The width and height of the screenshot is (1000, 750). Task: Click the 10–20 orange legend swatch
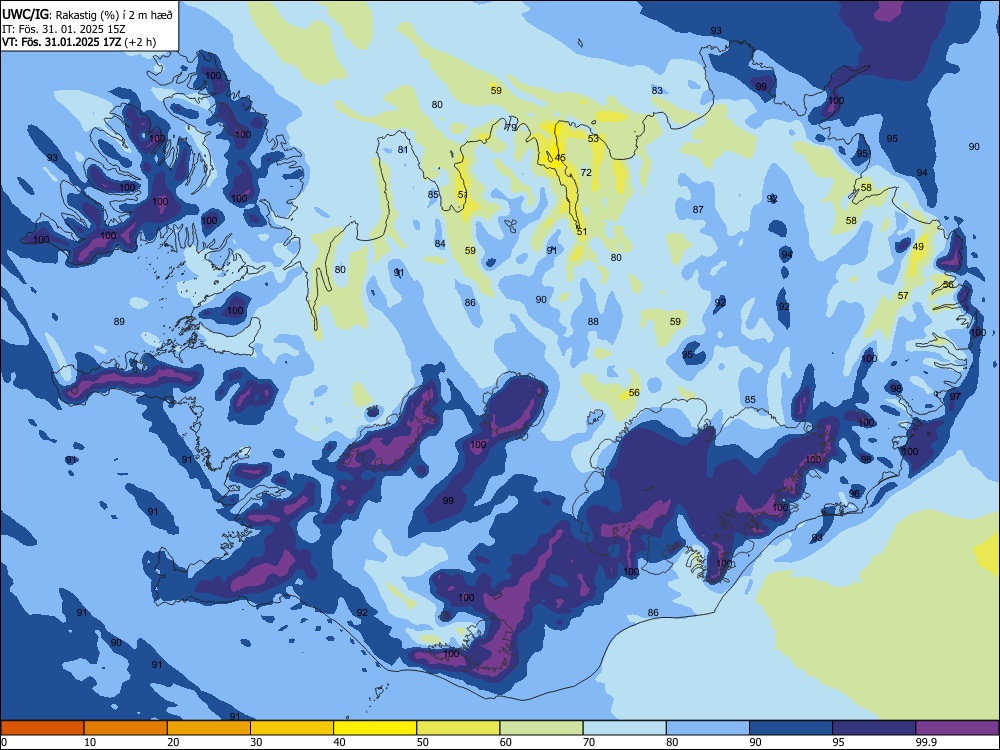point(126,728)
